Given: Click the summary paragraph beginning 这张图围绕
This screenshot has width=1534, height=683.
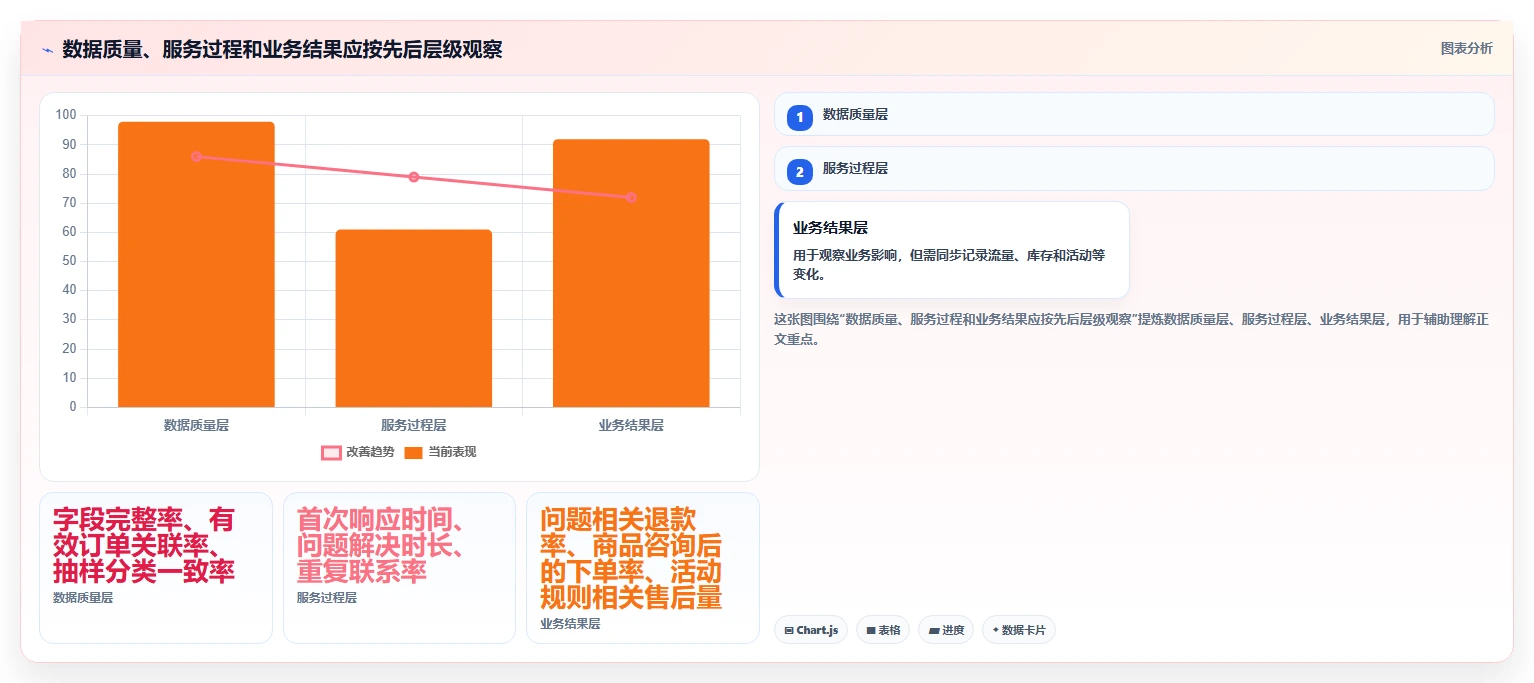Looking at the screenshot, I should tap(1132, 329).
